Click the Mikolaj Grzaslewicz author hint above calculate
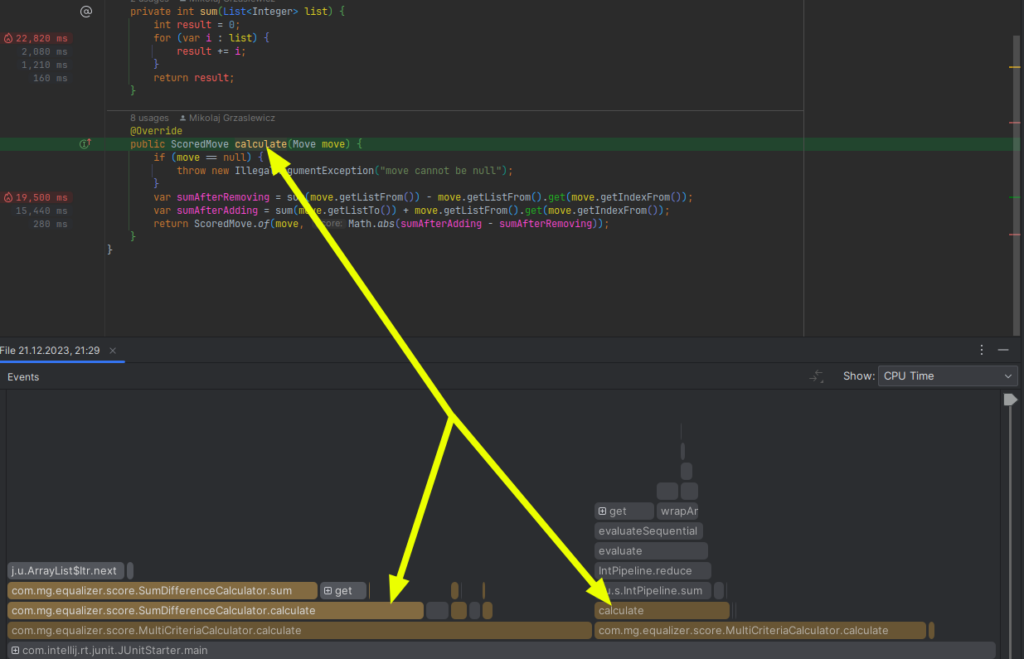The height and width of the screenshot is (659, 1024). [x=227, y=118]
